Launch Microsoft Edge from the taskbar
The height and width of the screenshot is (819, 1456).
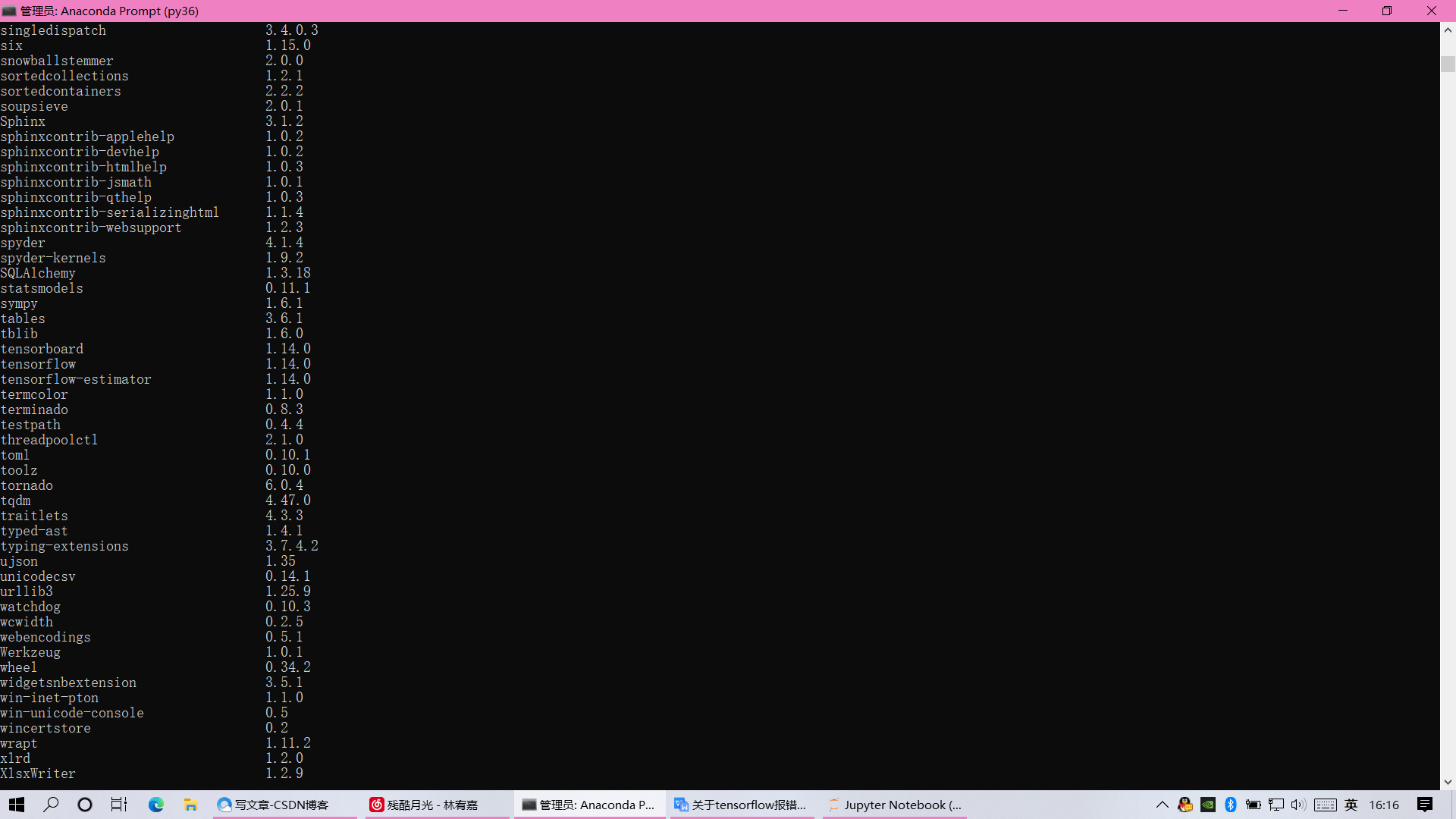pyautogui.click(x=156, y=805)
